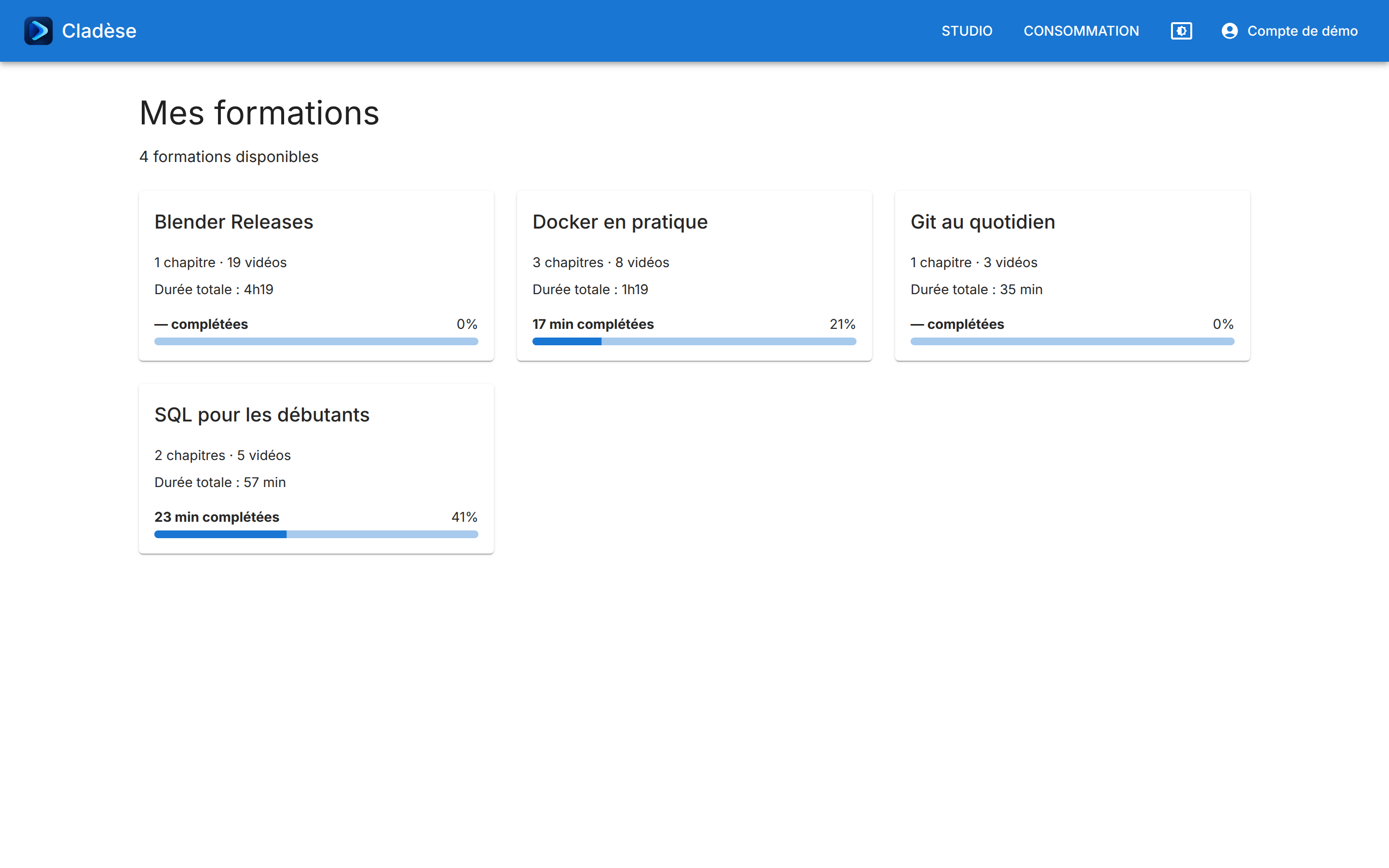Click '4 formations disponibles' text
This screenshot has height=868, width=1389.
tap(229, 157)
